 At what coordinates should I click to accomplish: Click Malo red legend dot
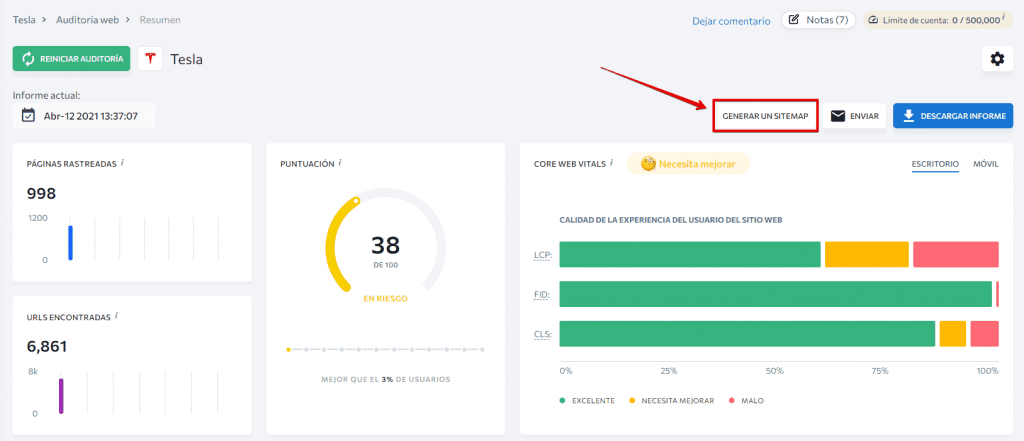(x=731, y=400)
